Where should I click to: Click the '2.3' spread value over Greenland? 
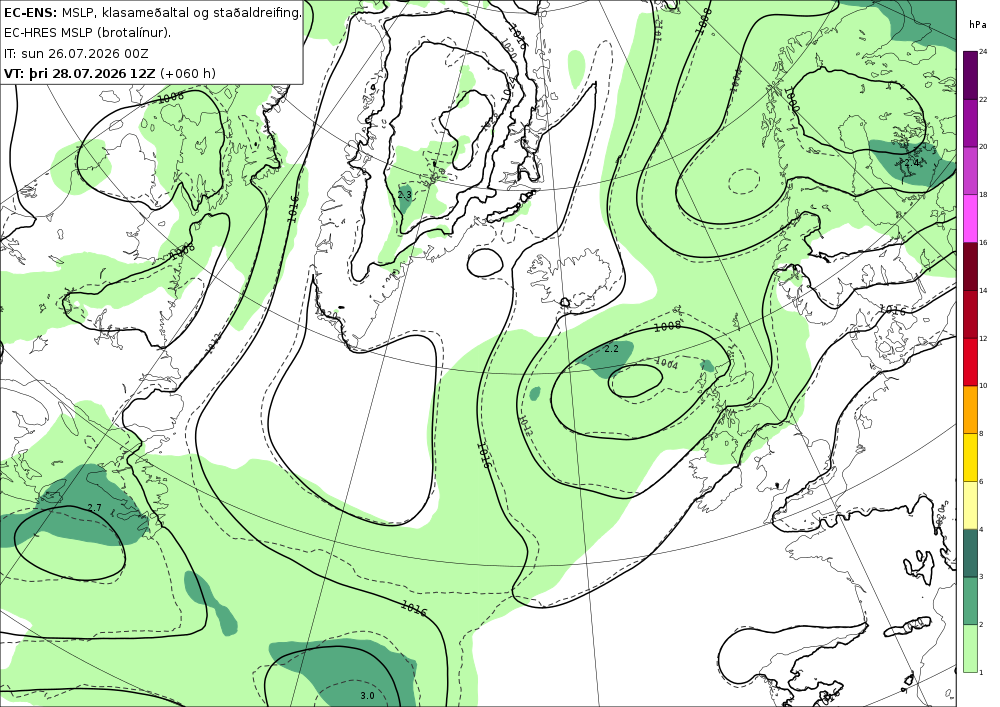click(x=404, y=194)
